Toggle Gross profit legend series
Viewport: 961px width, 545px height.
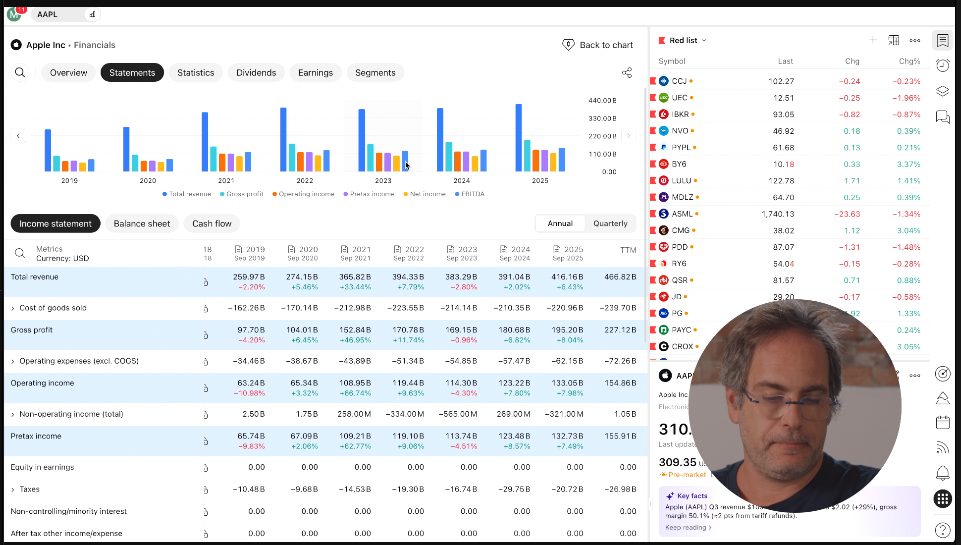click(x=241, y=194)
